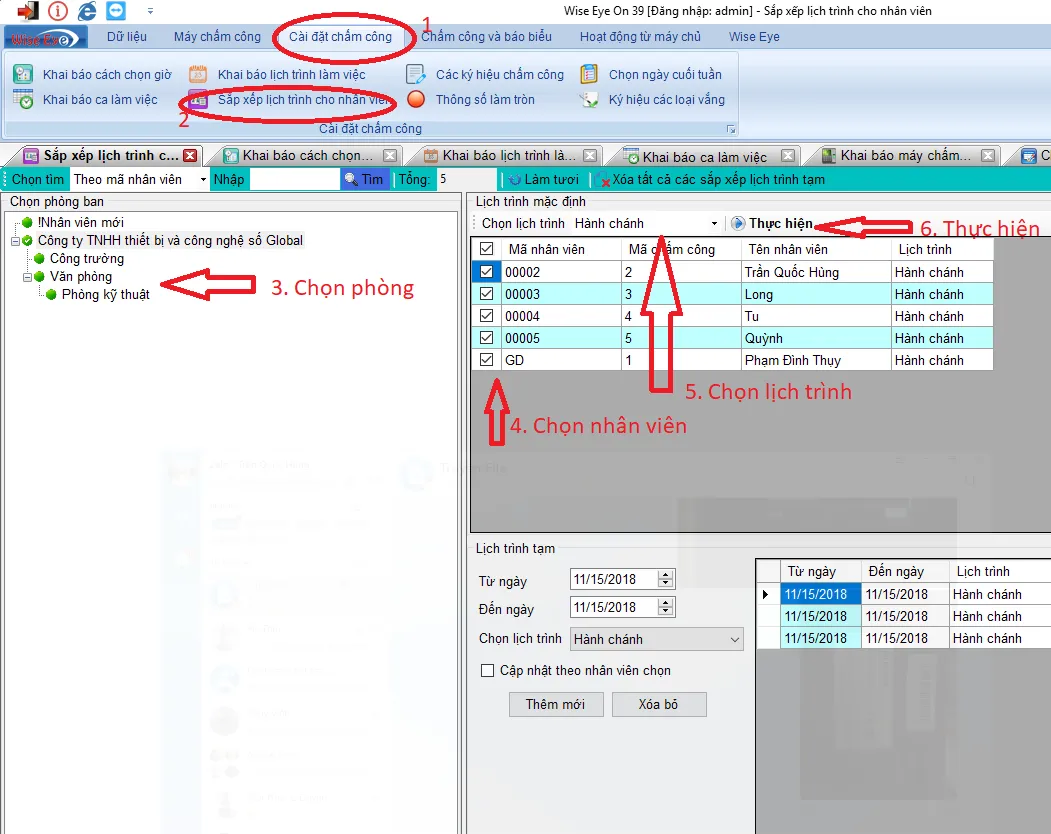This screenshot has height=834, width=1051.
Task: Switch to Máy chấm công ribbon tab
Action: click(217, 37)
